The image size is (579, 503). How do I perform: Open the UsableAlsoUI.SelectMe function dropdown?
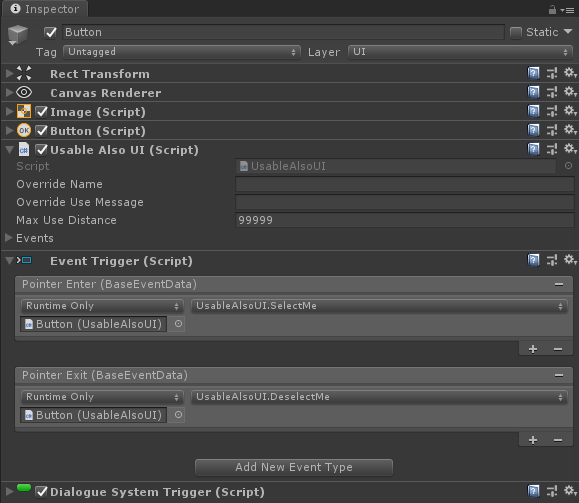click(x=379, y=306)
